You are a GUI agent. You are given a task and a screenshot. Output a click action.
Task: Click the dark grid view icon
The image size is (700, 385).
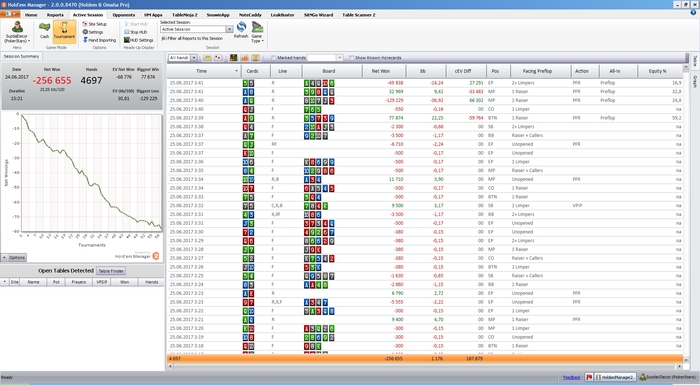point(233,58)
